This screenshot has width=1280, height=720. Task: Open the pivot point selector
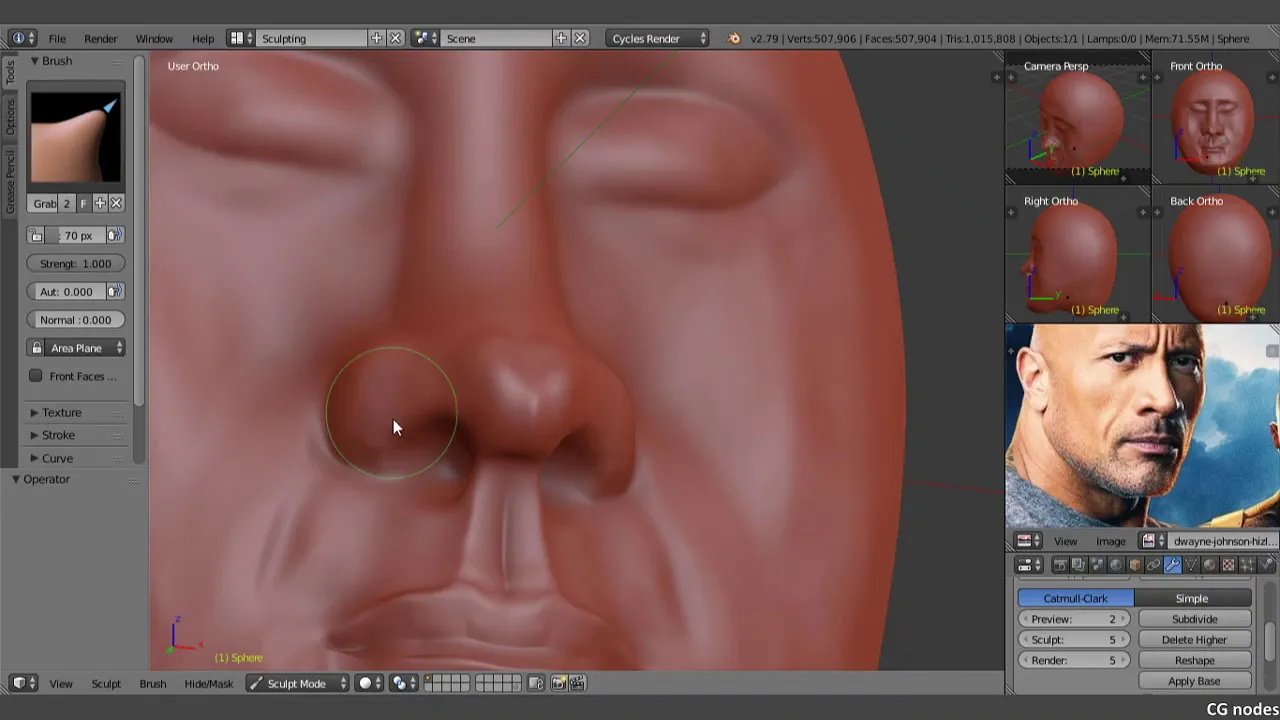click(404, 683)
